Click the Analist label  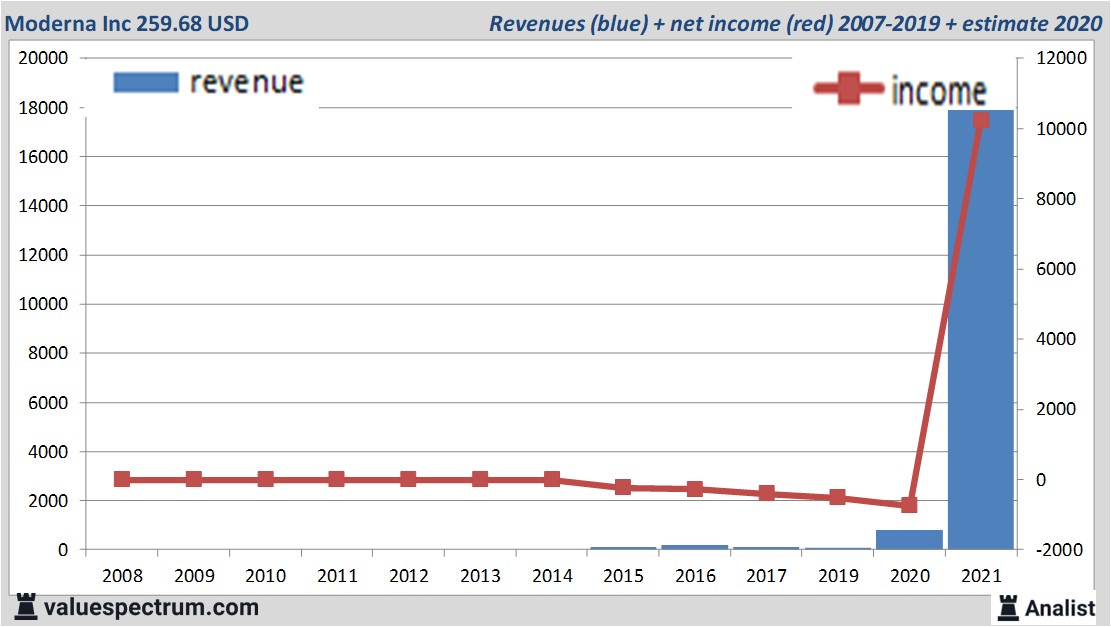coord(1060,608)
